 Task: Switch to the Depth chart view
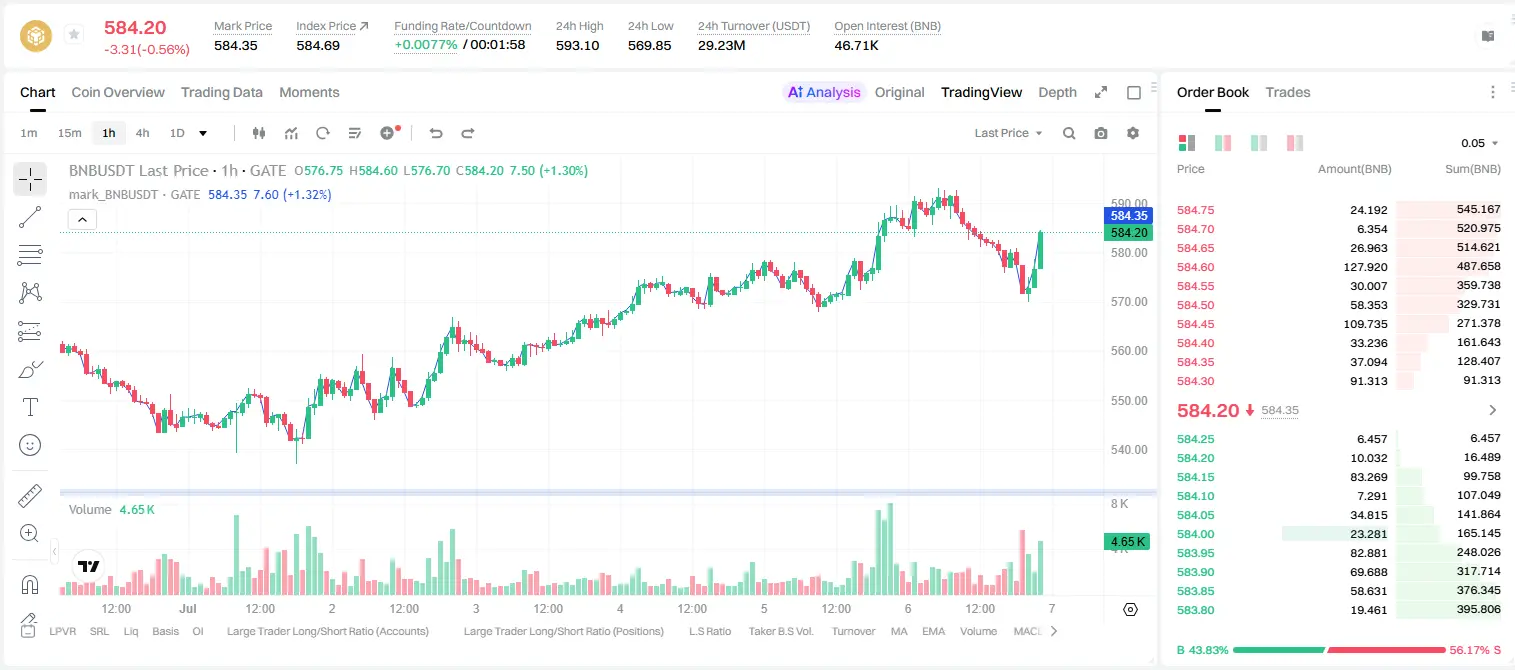[x=1057, y=92]
